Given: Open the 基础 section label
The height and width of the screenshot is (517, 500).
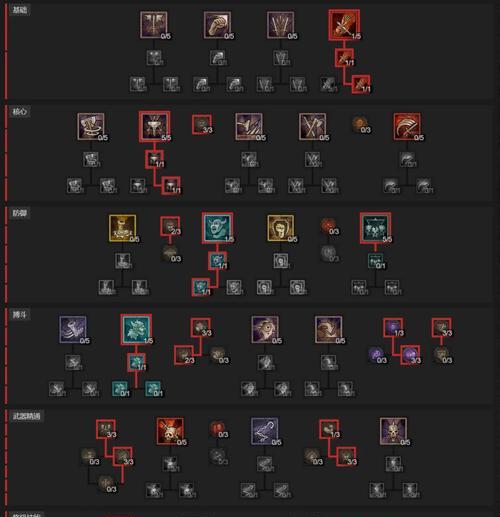Looking at the screenshot, I should click(x=20, y=10).
